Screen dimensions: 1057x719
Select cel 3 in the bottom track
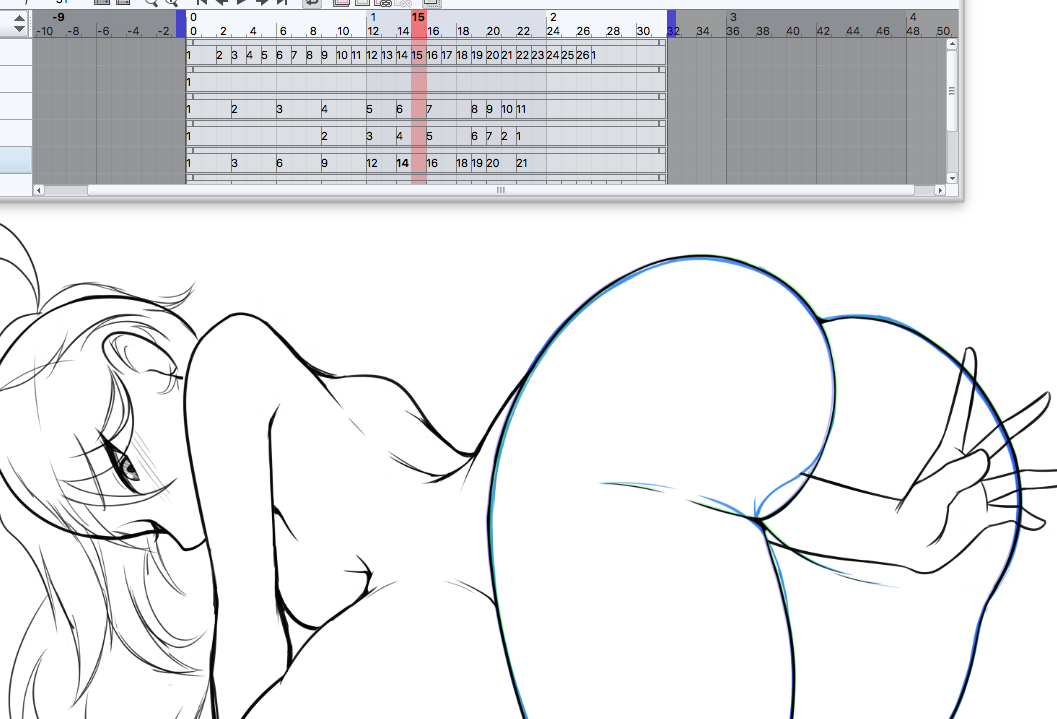[x=235, y=163]
